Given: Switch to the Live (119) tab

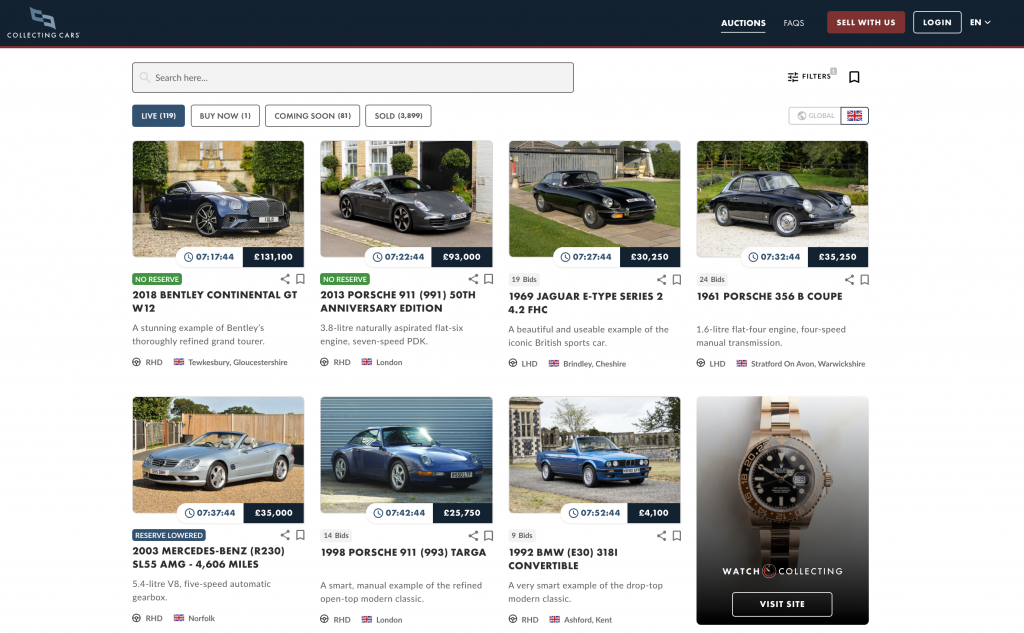Looking at the screenshot, I should point(159,116).
